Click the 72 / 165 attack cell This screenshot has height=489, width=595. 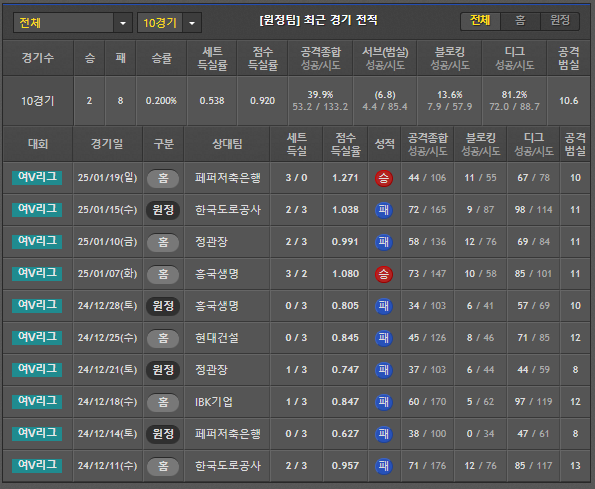pyautogui.click(x=427, y=210)
